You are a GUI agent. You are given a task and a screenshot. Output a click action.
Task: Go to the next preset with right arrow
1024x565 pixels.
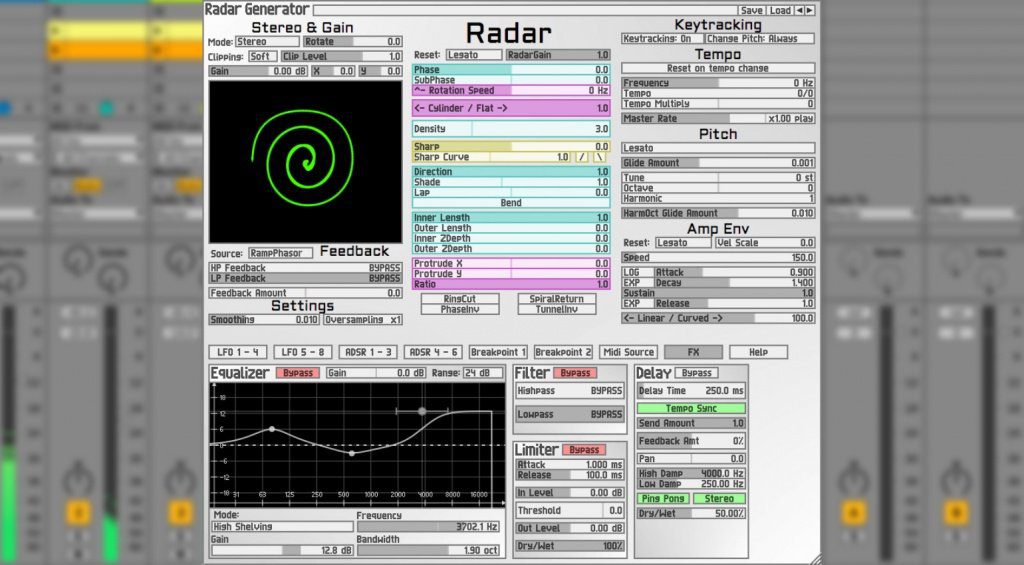point(810,10)
